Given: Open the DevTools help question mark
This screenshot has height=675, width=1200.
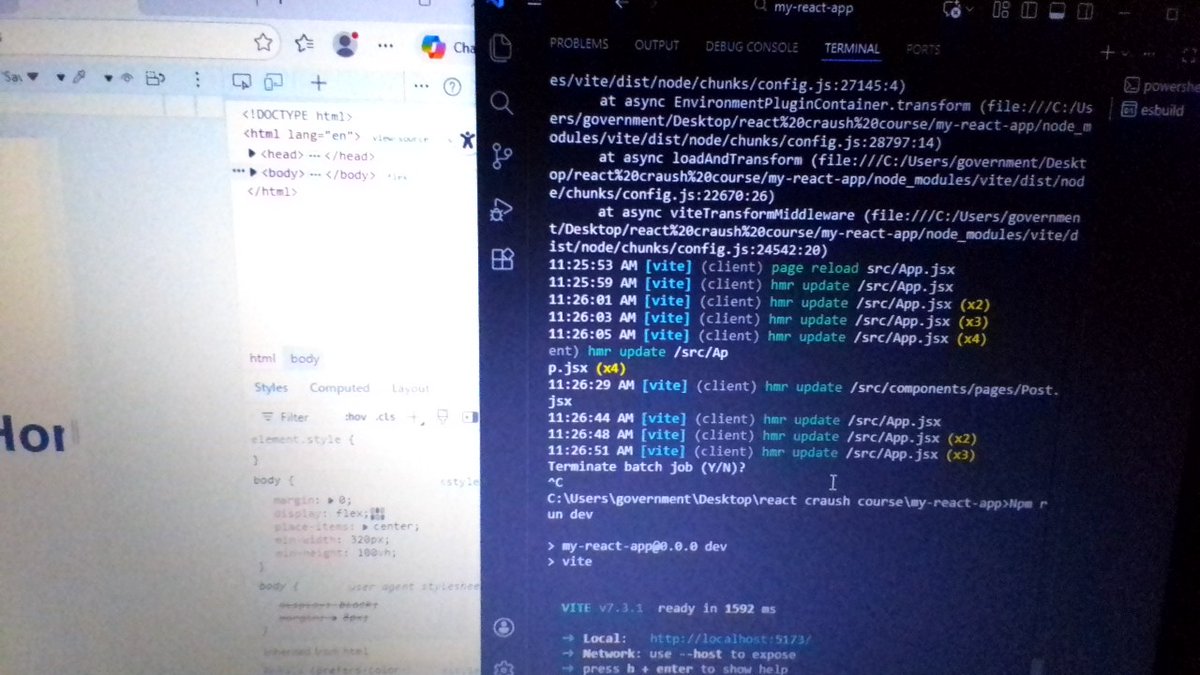Looking at the screenshot, I should pos(451,87).
